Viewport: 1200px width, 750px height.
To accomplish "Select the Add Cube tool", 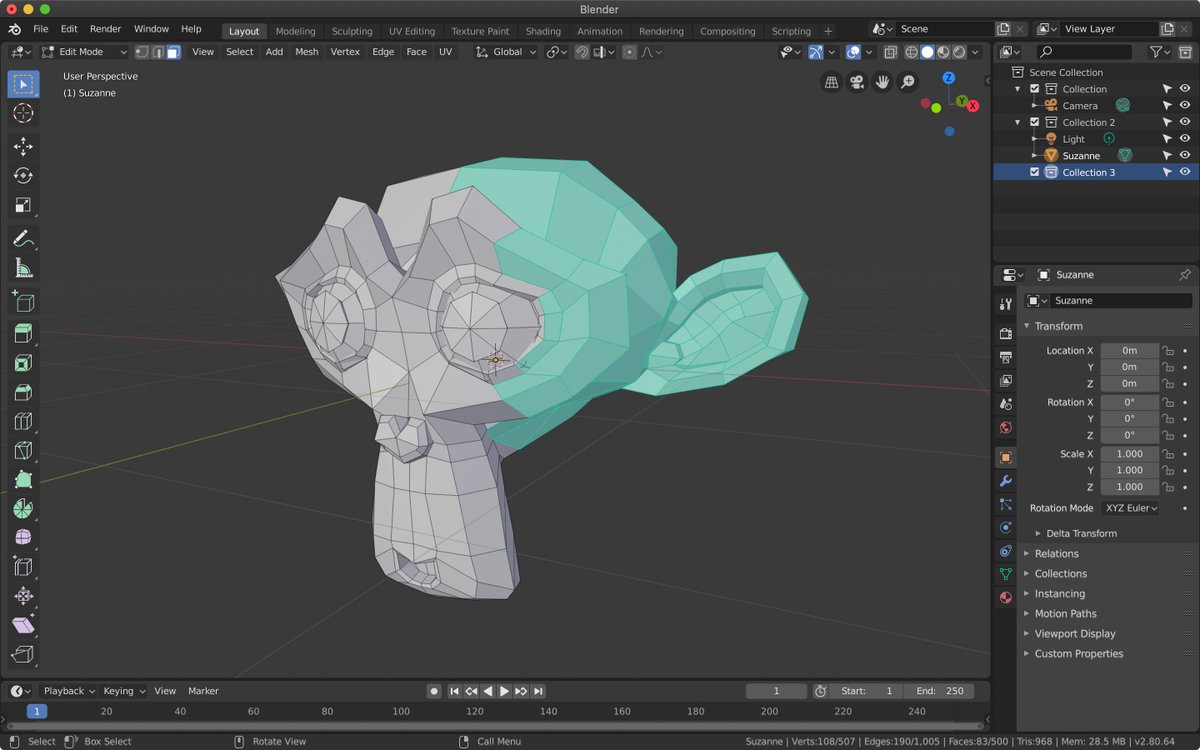I will click(x=23, y=301).
